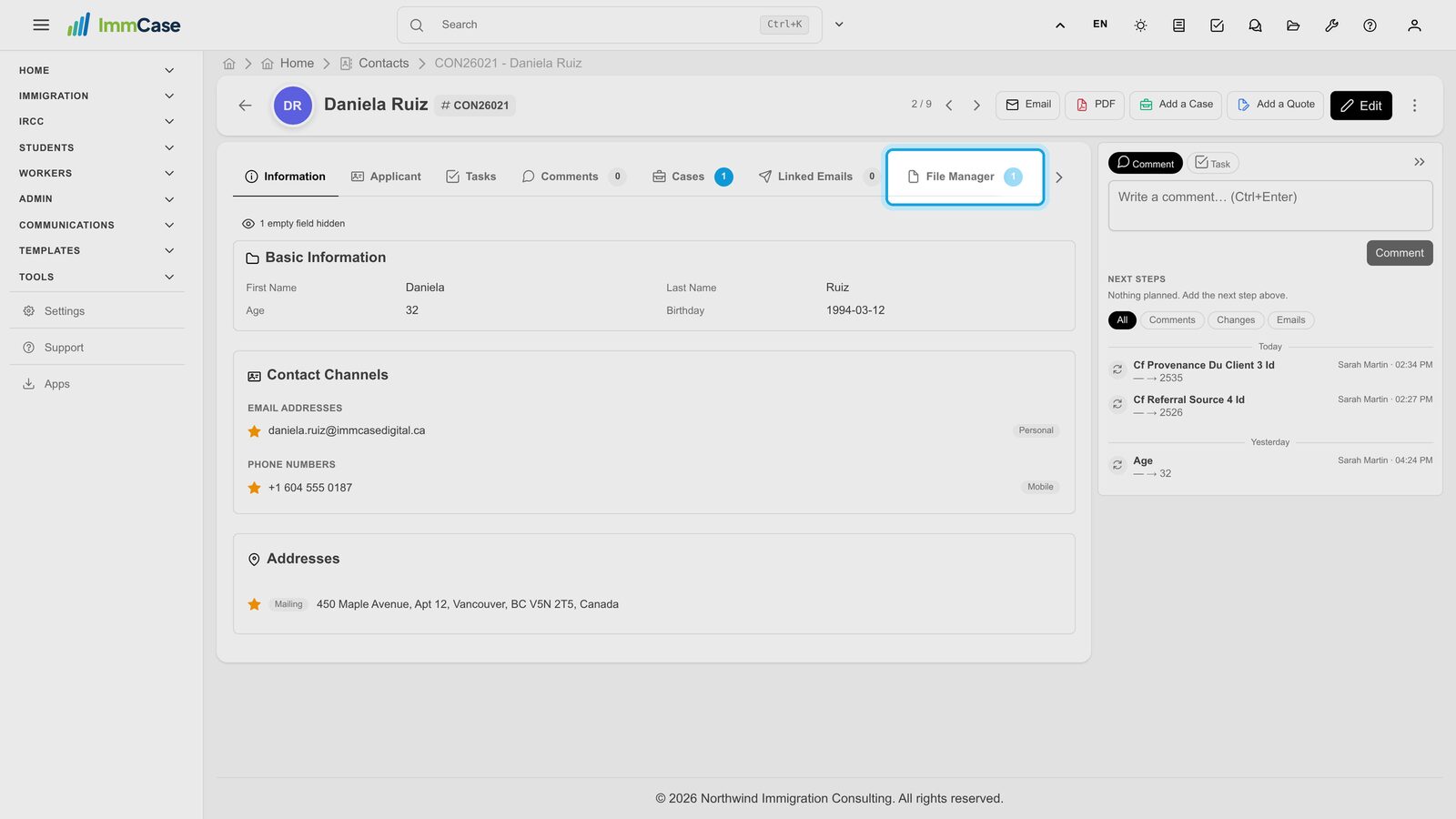Export contact as PDF
Screen dimensions: 1456x819
1095,105
